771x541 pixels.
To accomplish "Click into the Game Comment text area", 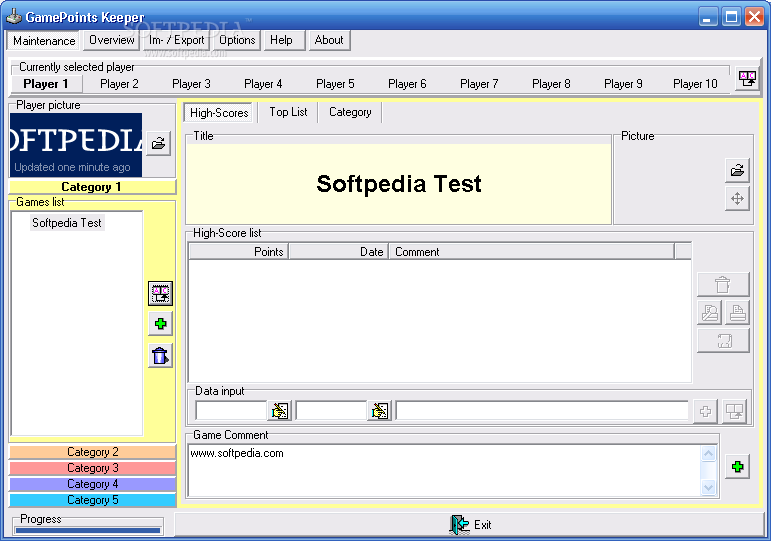I will pos(445,471).
